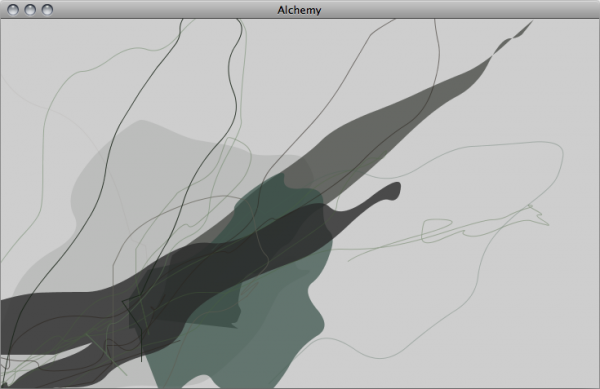Close the Alchemy window
Screen dimensions: 600x389
click(13, 10)
